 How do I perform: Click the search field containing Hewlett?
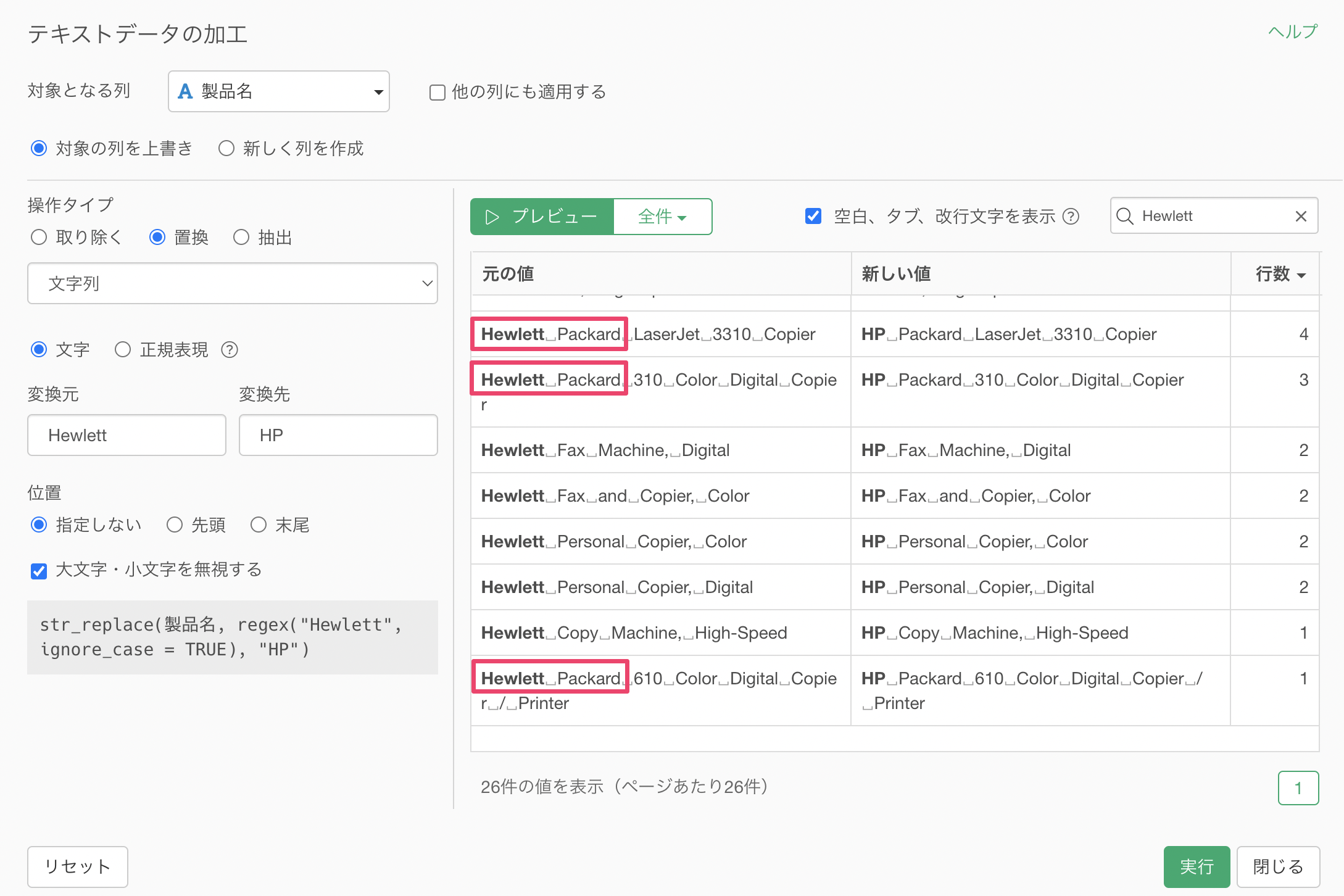(x=1214, y=215)
